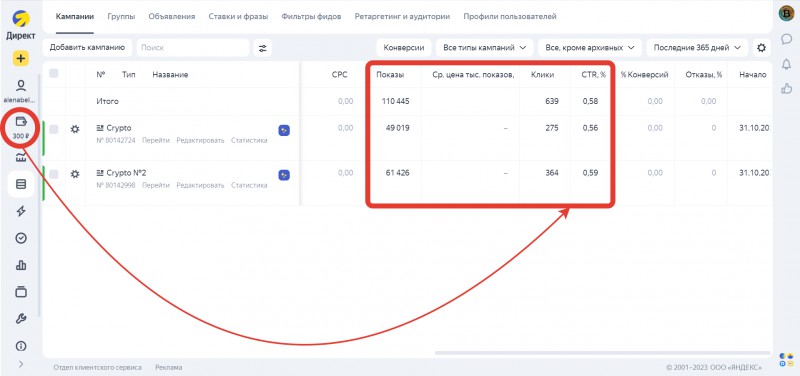
Task: Click the notification bell icon
Action: click(x=786, y=64)
